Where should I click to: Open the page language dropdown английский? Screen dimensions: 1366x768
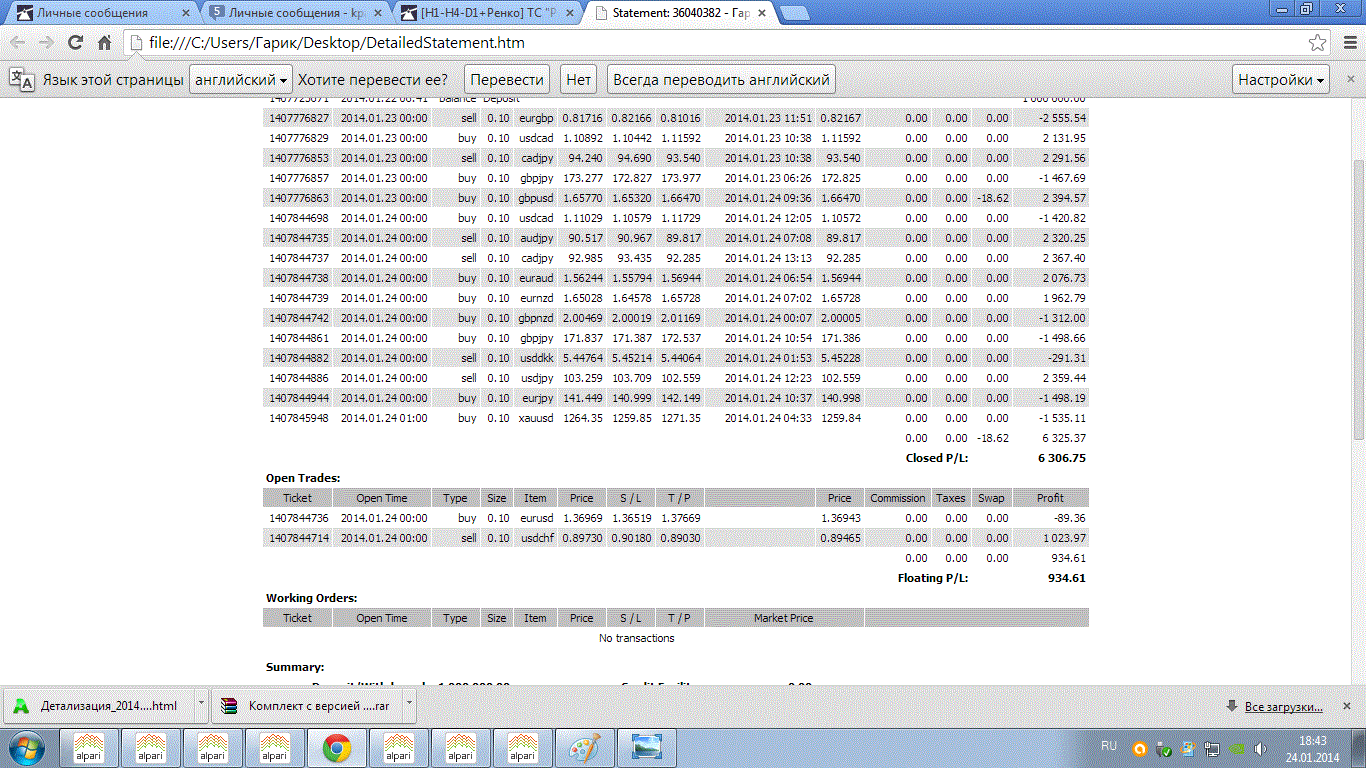pos(241,80)
